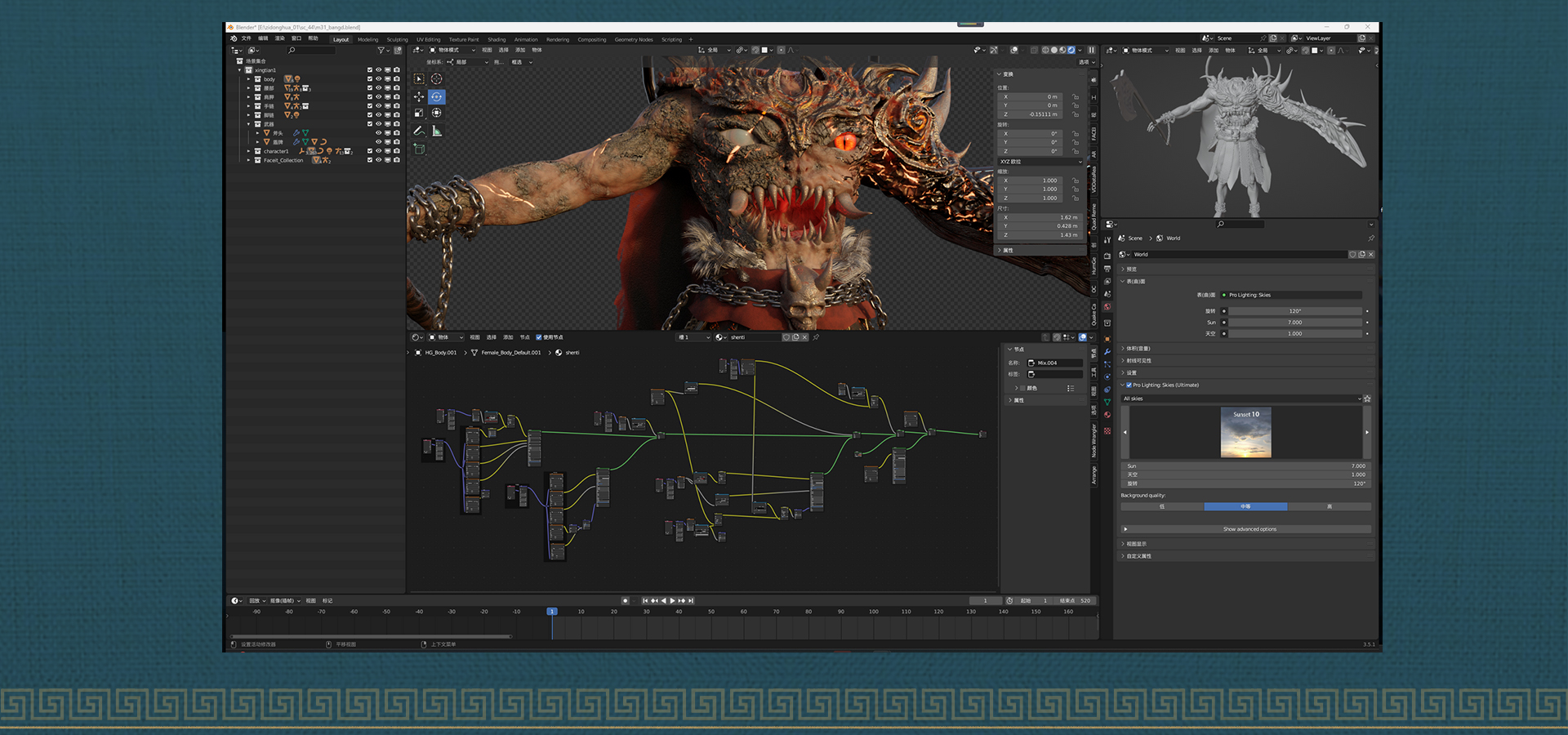Hide the xingtian1 collection with eye icon
This screenshot has width=1568, height=735.
[x=379, y=70]
